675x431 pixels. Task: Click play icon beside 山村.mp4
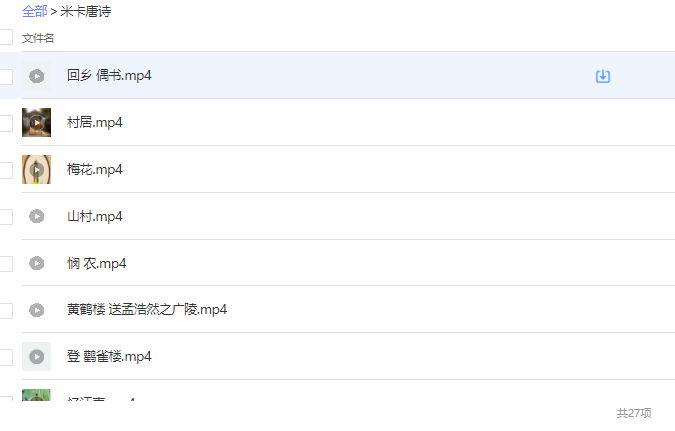(x=37, y=216)
